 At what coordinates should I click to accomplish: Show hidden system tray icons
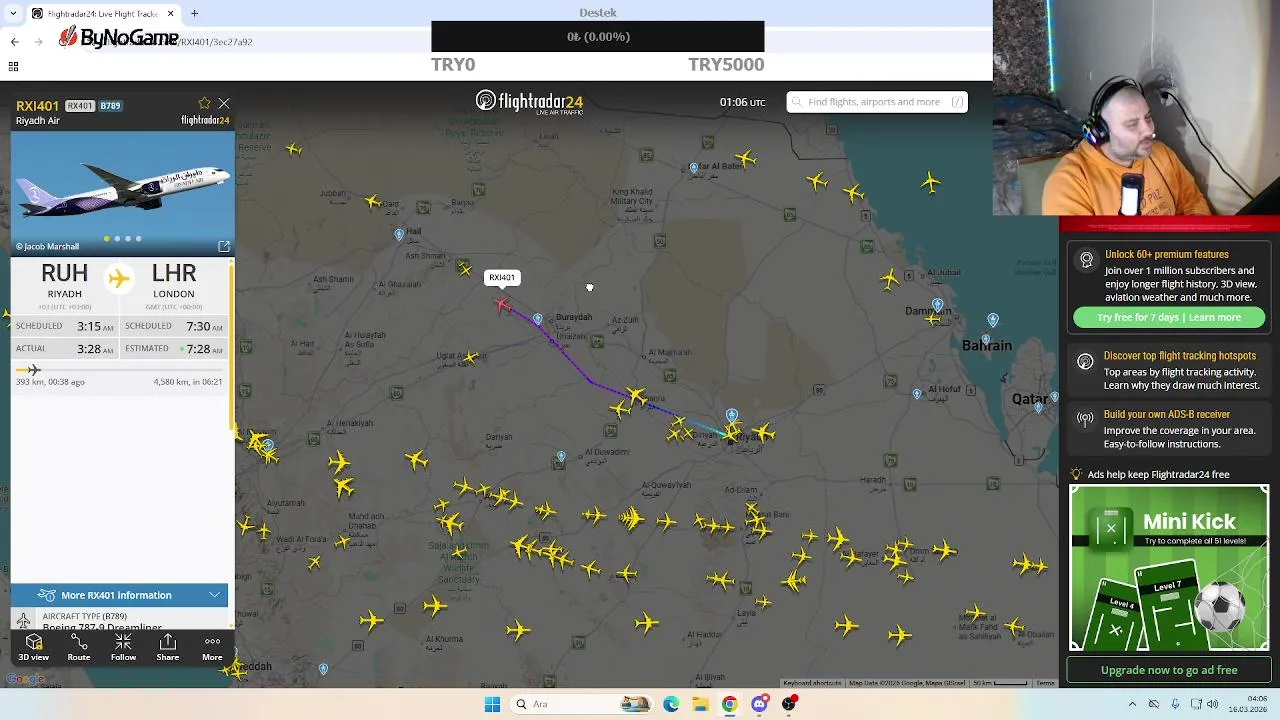point(1132,704)
